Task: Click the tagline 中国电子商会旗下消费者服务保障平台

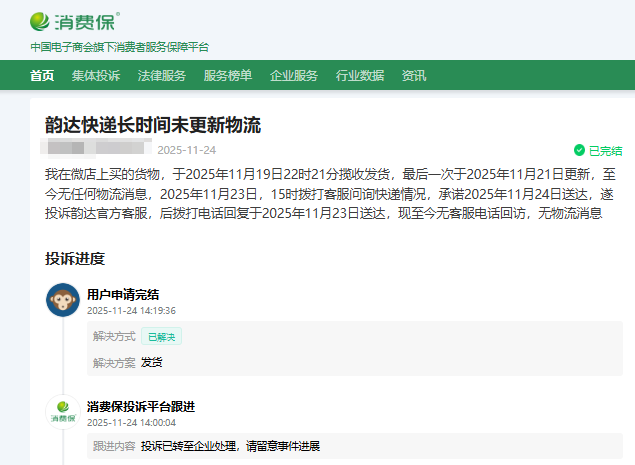Action: click(119, 47)
